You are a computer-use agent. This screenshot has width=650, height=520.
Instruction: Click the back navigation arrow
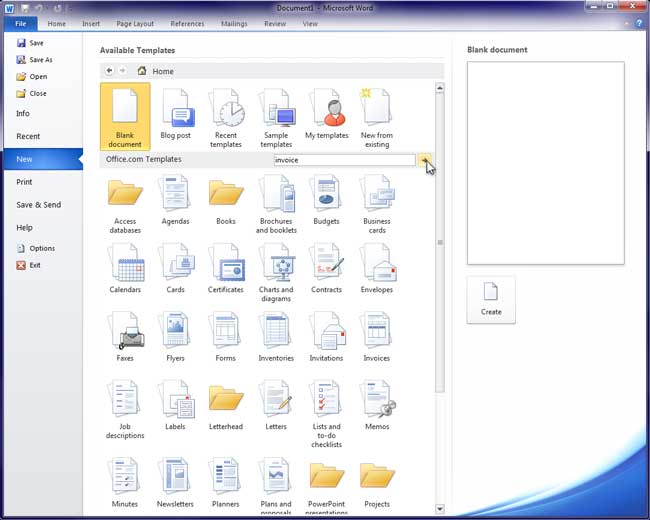(x=109, y=71)
